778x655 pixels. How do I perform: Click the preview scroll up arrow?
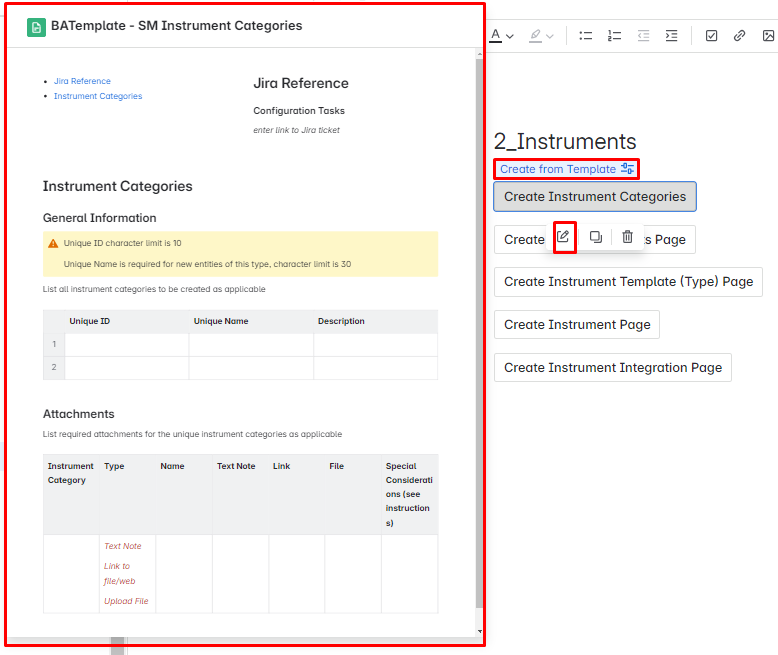[479, 54]
